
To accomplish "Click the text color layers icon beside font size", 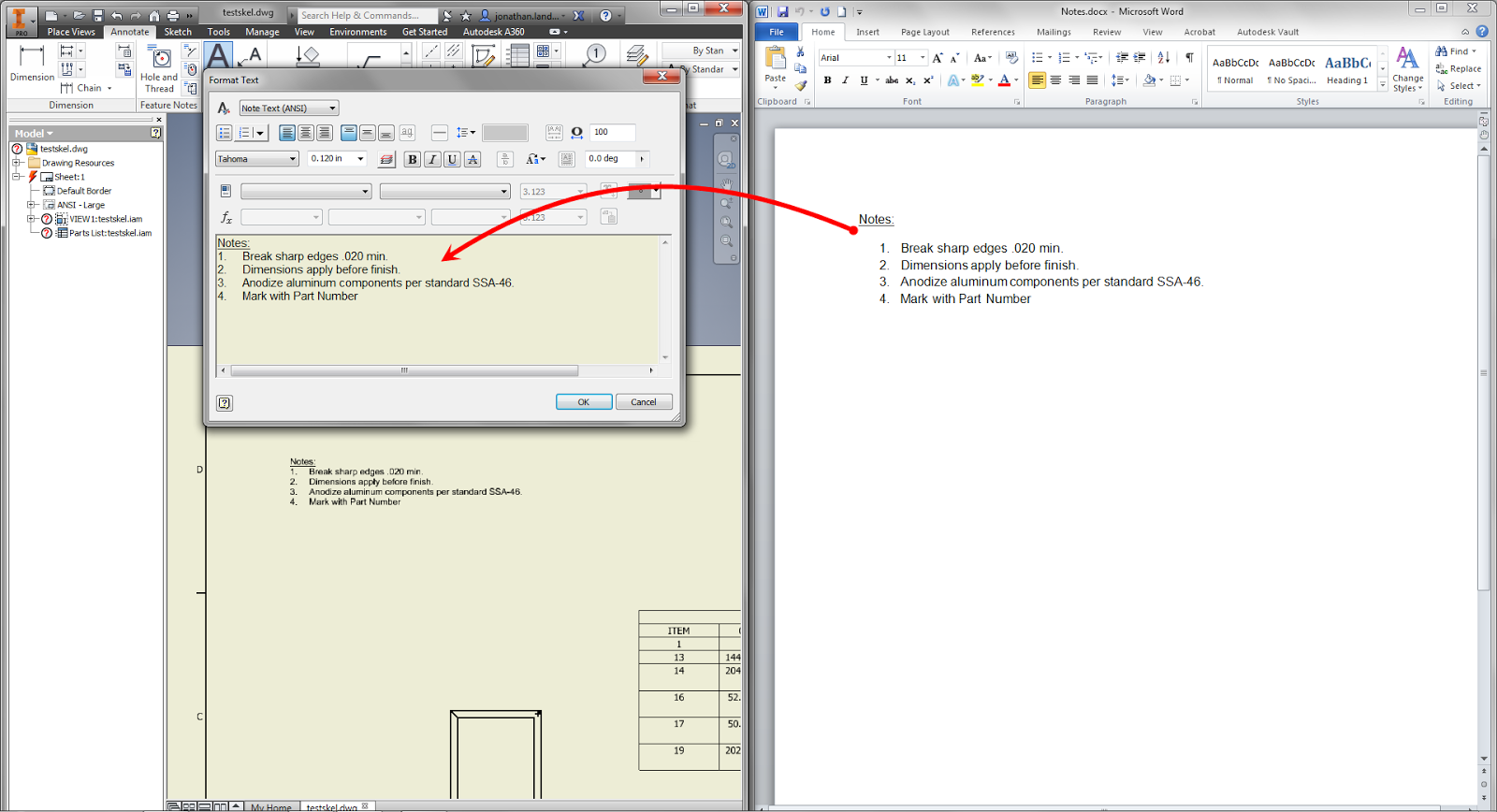I will 386,159.
